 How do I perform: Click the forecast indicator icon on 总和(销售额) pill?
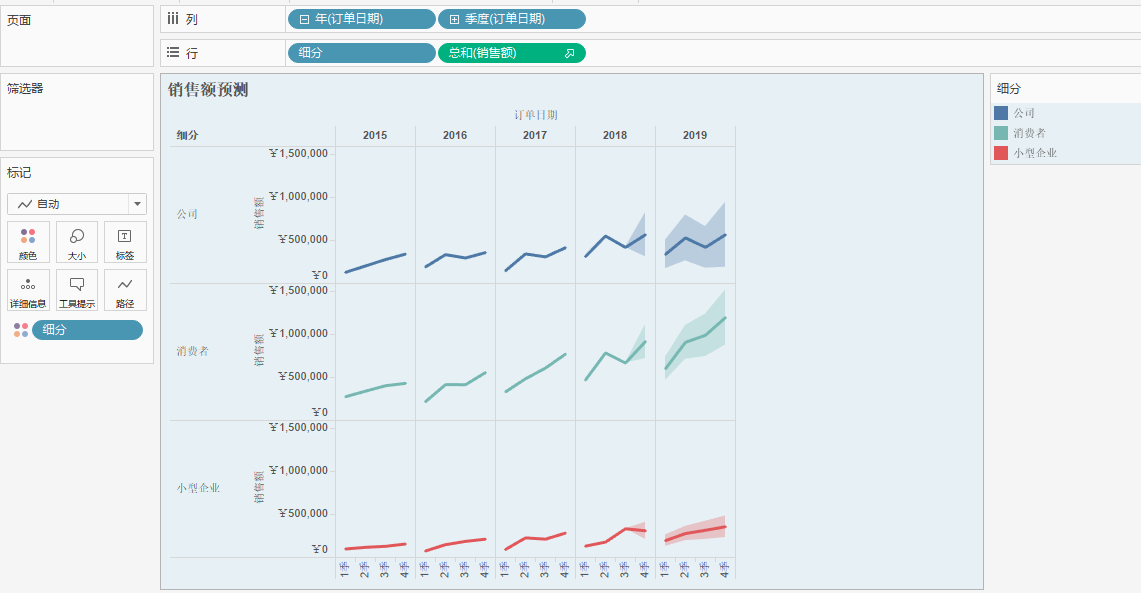coord(569,53)
